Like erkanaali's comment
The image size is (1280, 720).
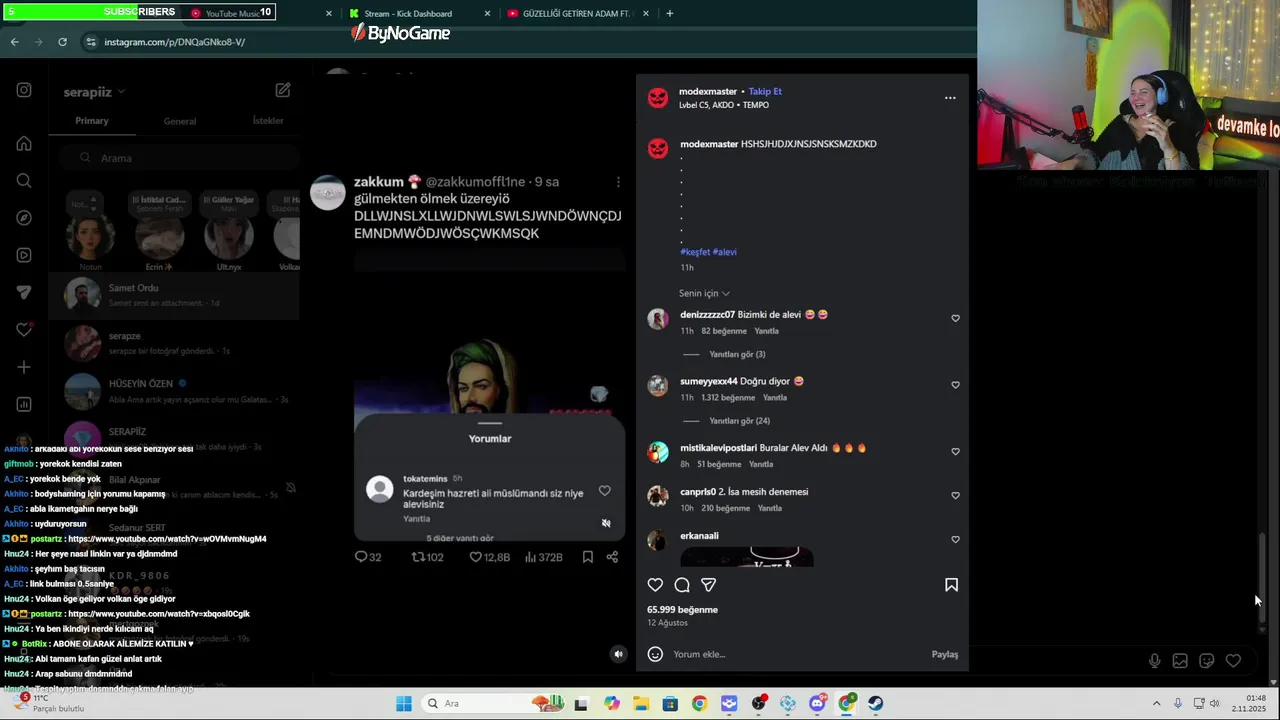tap(955, 540)
